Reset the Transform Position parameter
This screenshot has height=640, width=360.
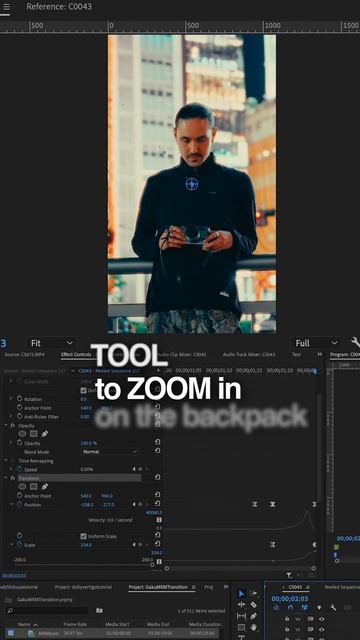[158, 504]
